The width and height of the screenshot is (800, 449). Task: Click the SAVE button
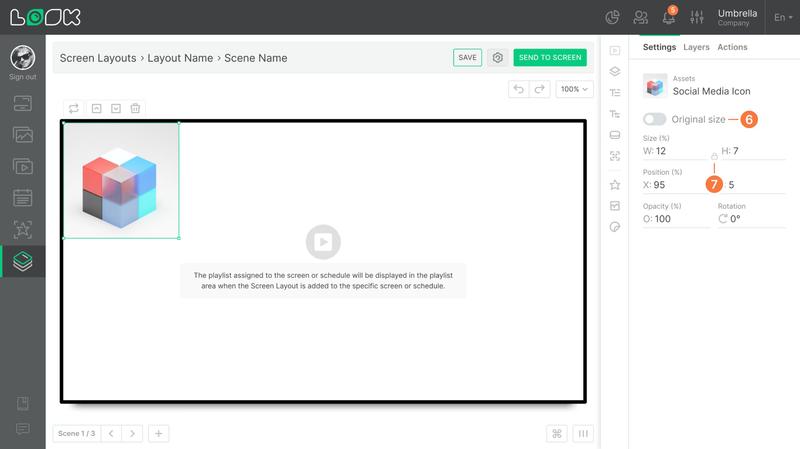pyautogui.click(x=467, y=58)
